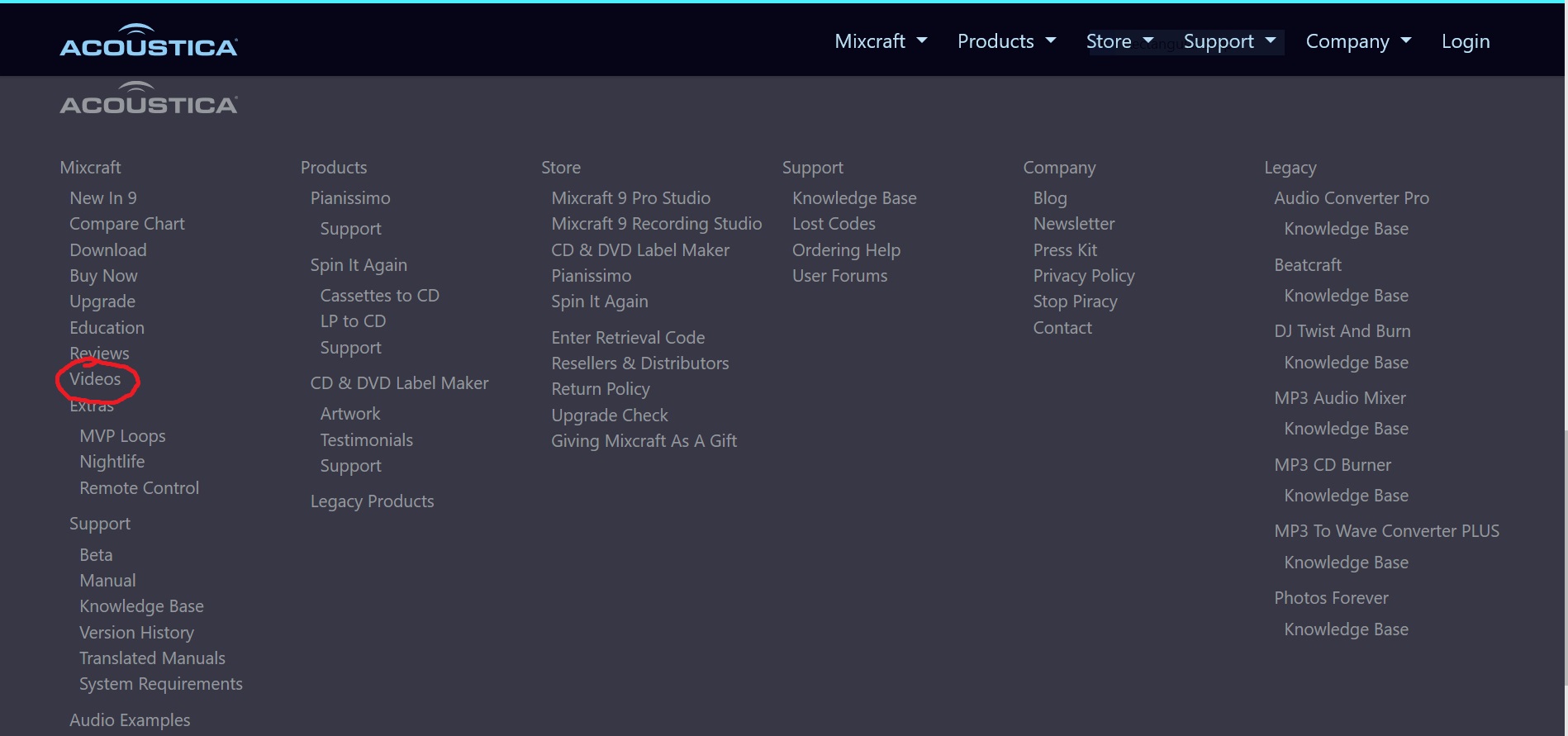Screen dimensions: 1568x736
Task: Open the Audio Converter Pro legacy link
Action: click(1352, 198)
